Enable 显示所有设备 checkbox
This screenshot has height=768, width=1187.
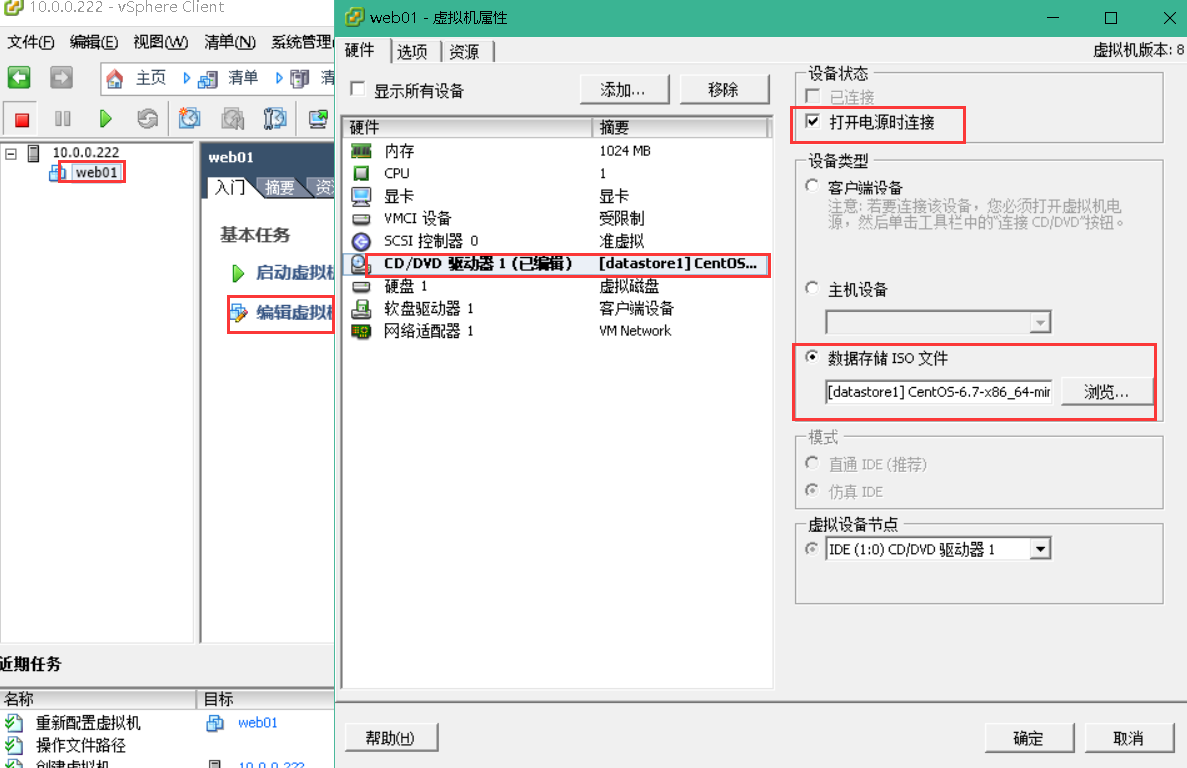pyautogui.click(x=357, y=89)
